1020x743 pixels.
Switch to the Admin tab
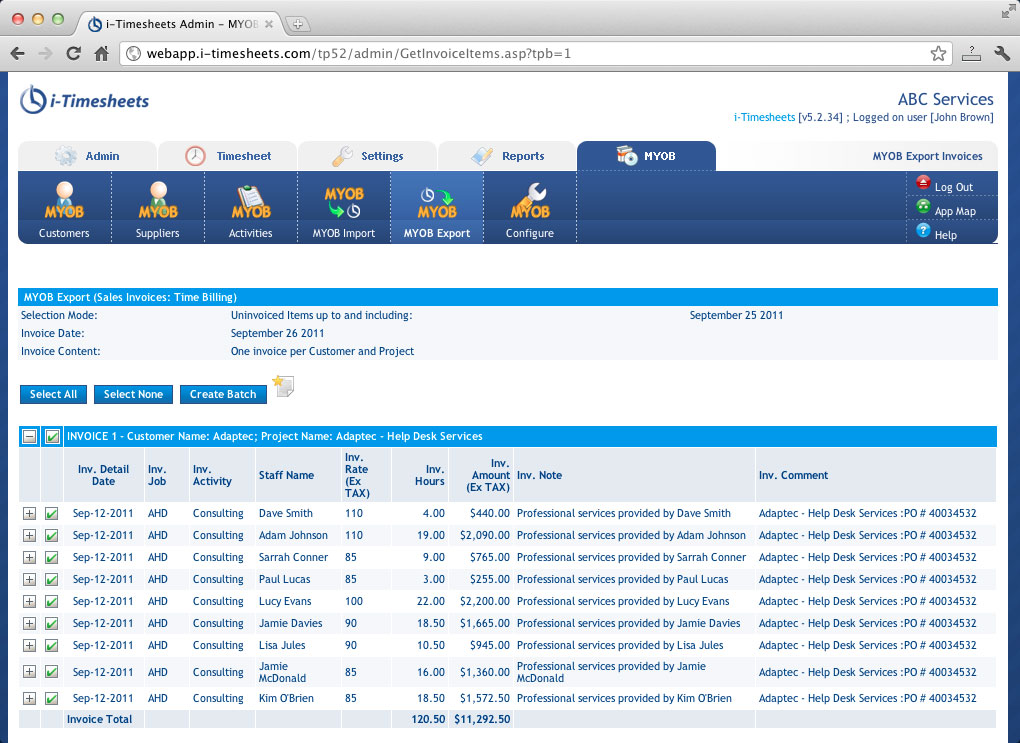click(x=87, y=156)
